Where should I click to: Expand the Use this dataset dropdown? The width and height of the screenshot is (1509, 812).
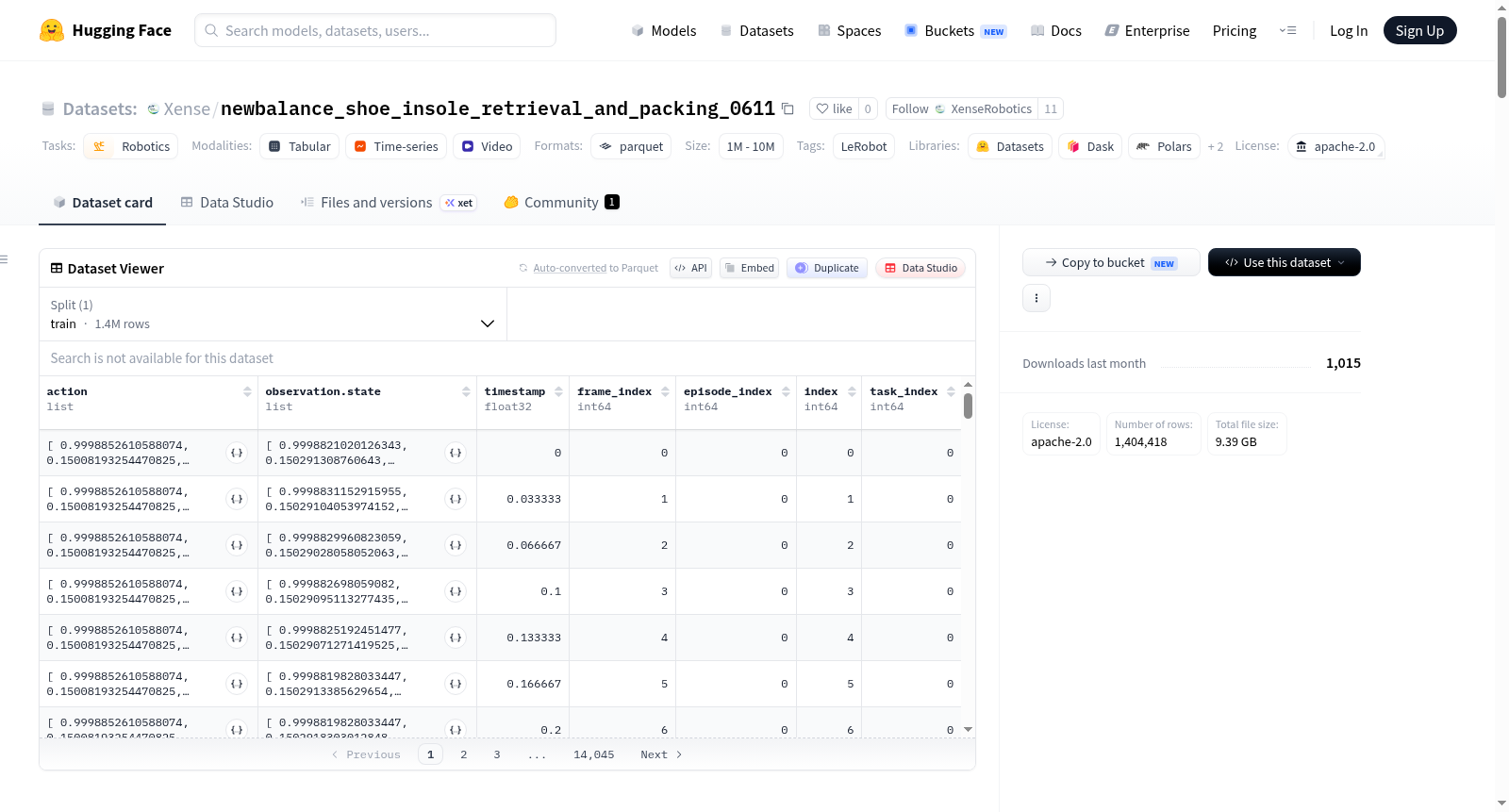click(1285, 262)
